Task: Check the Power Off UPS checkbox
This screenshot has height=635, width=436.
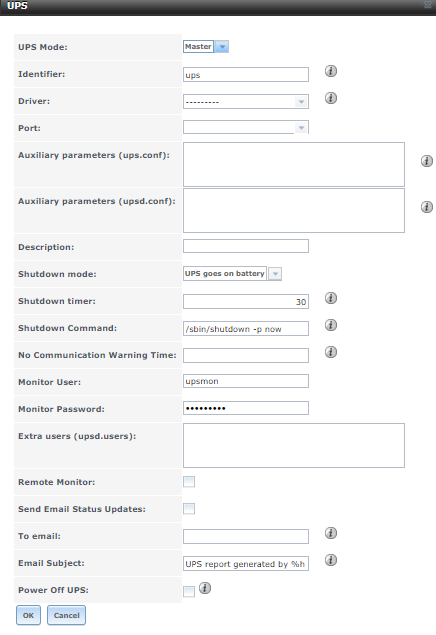Action: pos(189,591)
